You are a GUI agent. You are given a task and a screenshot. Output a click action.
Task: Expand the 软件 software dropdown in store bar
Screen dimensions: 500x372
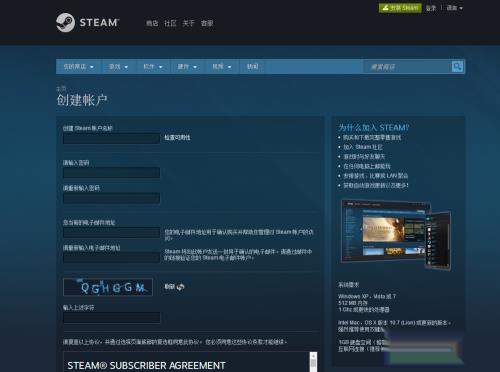(x=153, y=67)
